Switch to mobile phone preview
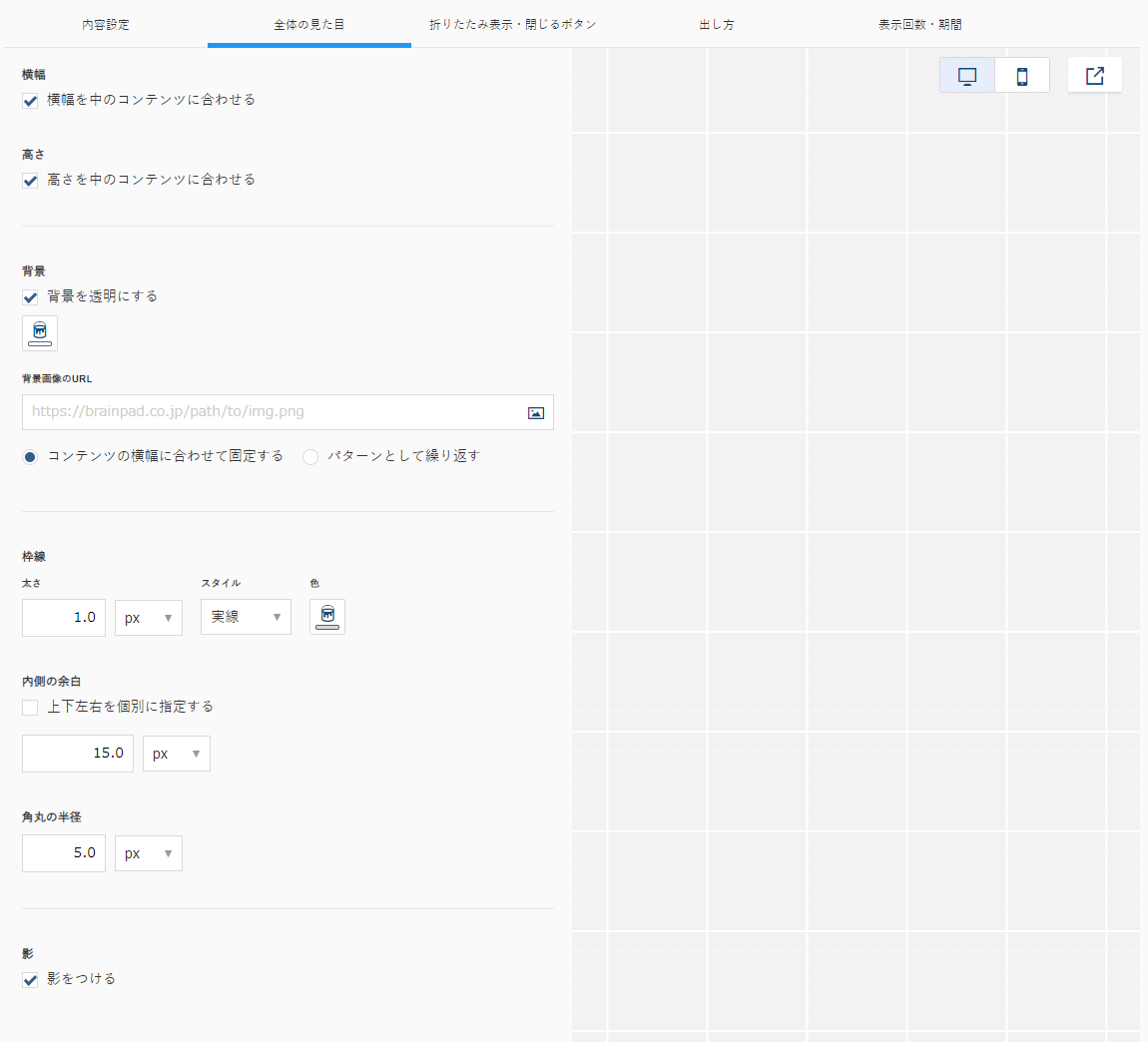Image resolution: width=1148 pixels, height=1042 pixels. 1022,76
